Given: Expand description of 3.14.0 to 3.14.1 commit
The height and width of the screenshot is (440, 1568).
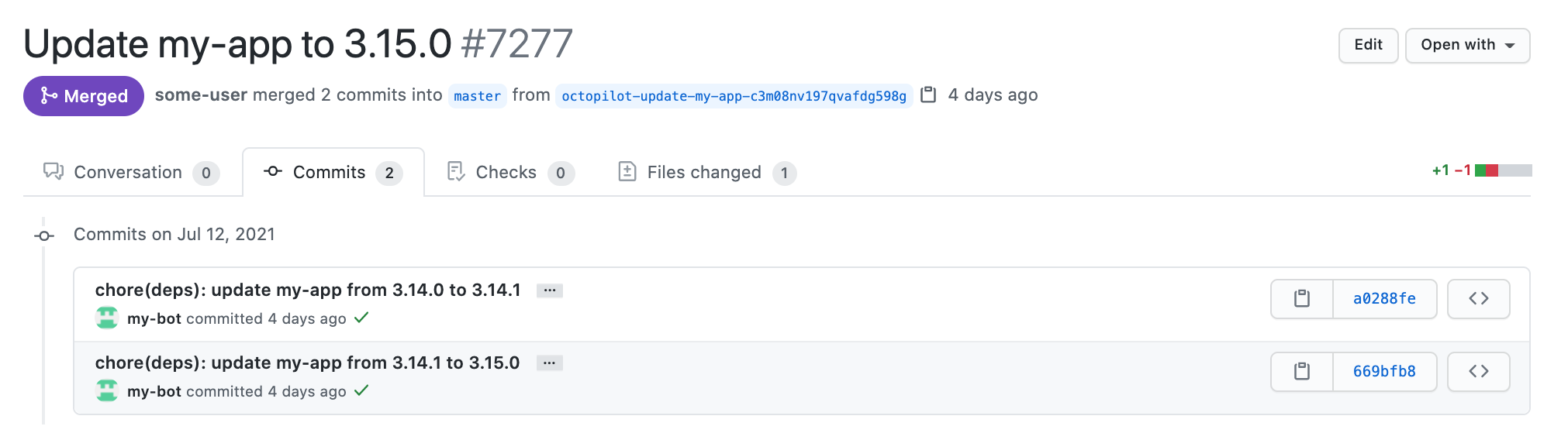Looking at the screenshot, I should point(550,290).
